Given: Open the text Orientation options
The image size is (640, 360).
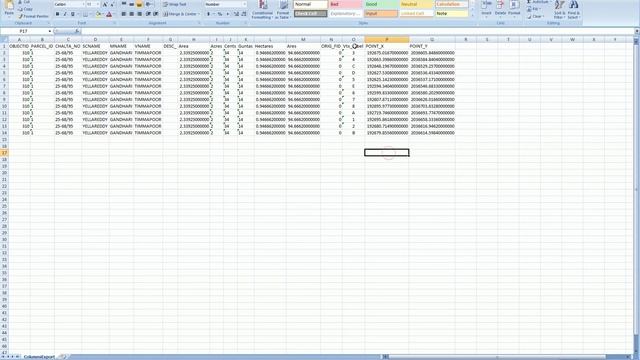Looking at the screenshot, I should [149, 4].
